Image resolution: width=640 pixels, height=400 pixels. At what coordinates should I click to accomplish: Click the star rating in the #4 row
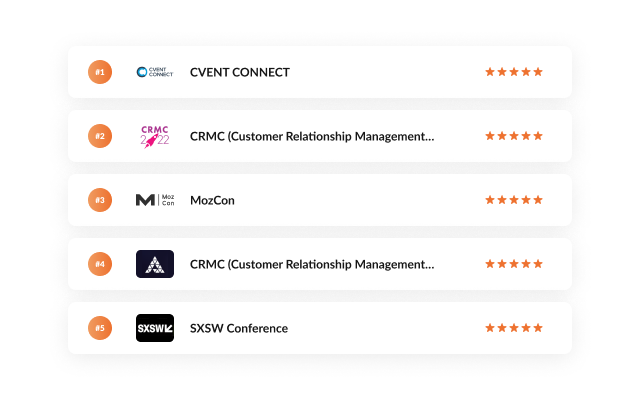pos(514,264)
